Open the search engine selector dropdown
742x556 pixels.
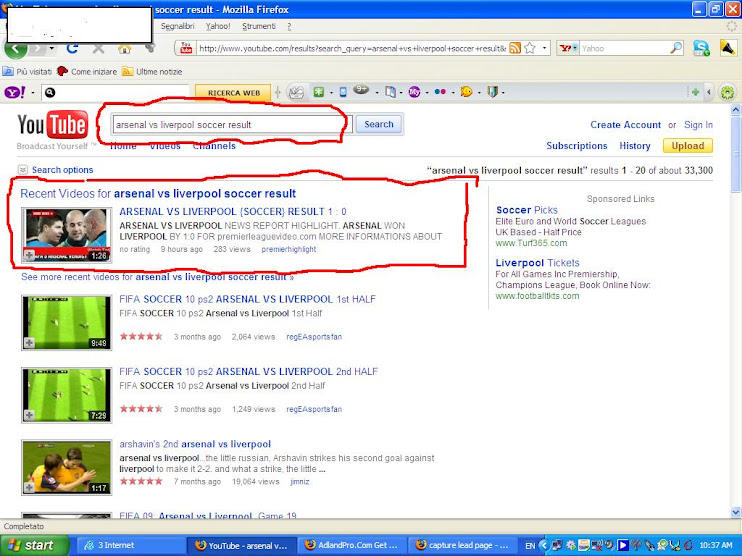pyautogui.click(x=575, y=48)
